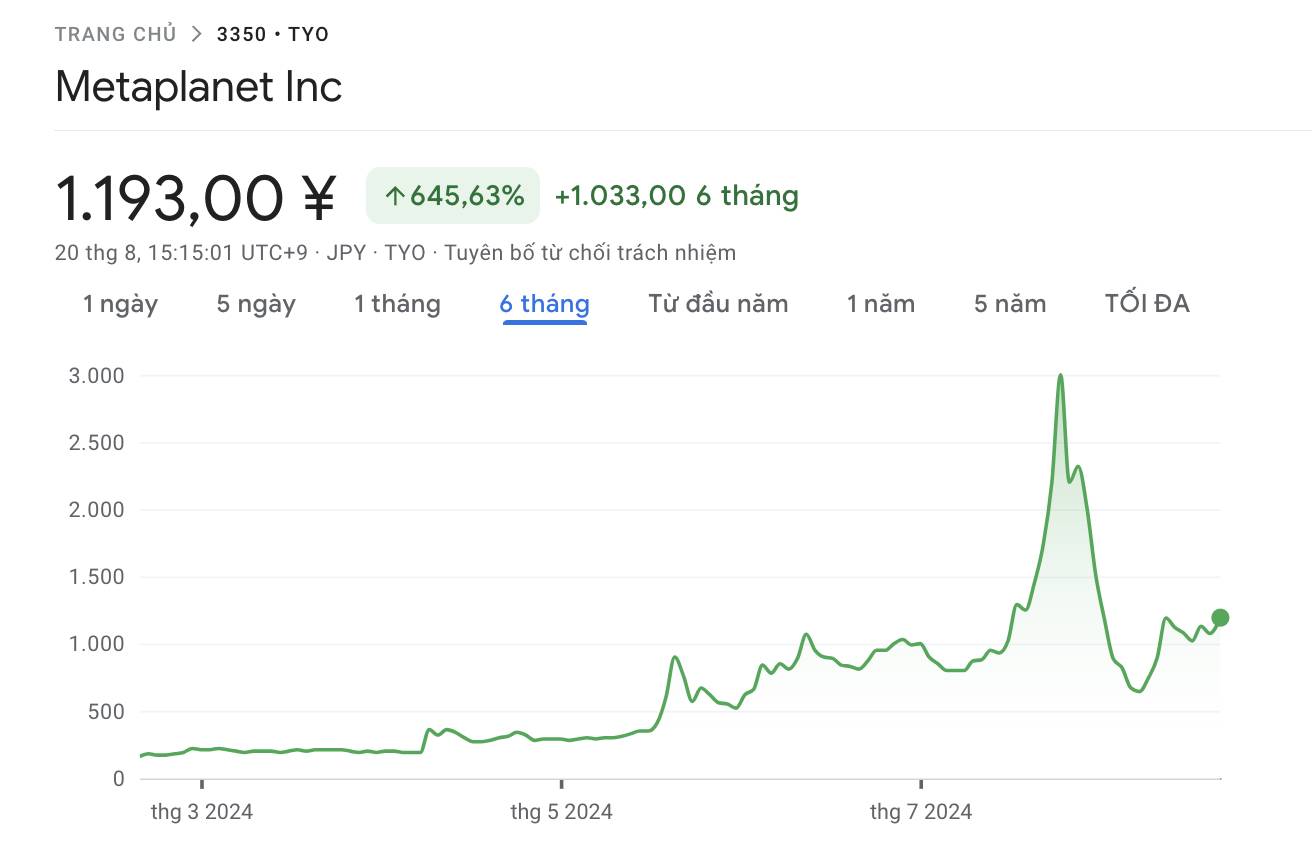This screenshot has width=1312, height=852.
Task: Select the 1 năm time range
Action: click(x=881, y=304)
